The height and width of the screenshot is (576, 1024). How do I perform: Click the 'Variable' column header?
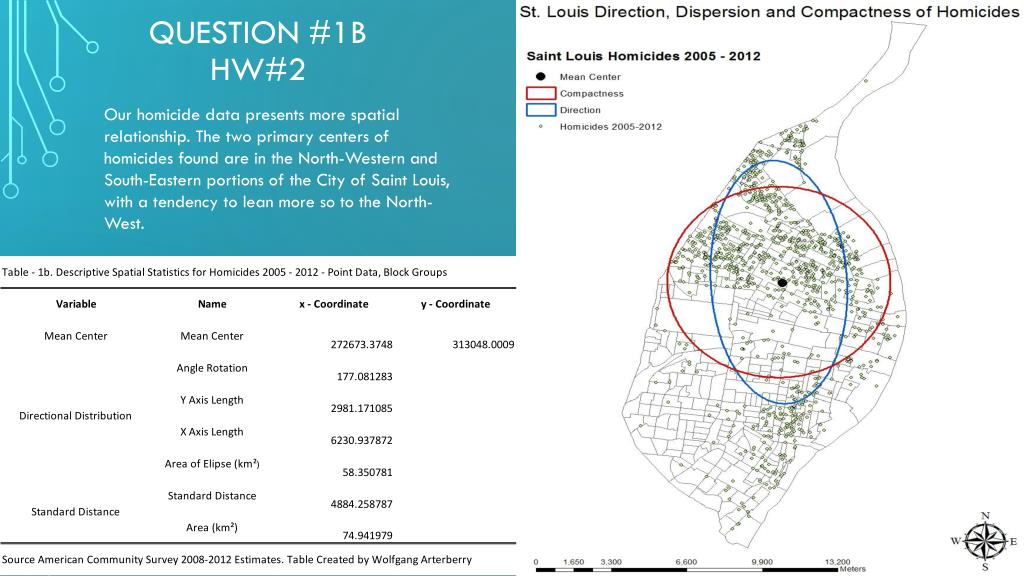[x=76, y=304]
